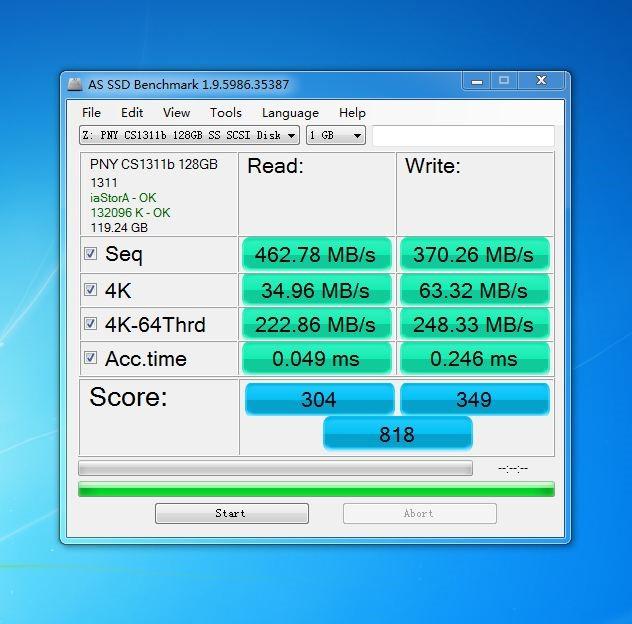Click the Score: label

pyautogui.click(x=128, y=397)
